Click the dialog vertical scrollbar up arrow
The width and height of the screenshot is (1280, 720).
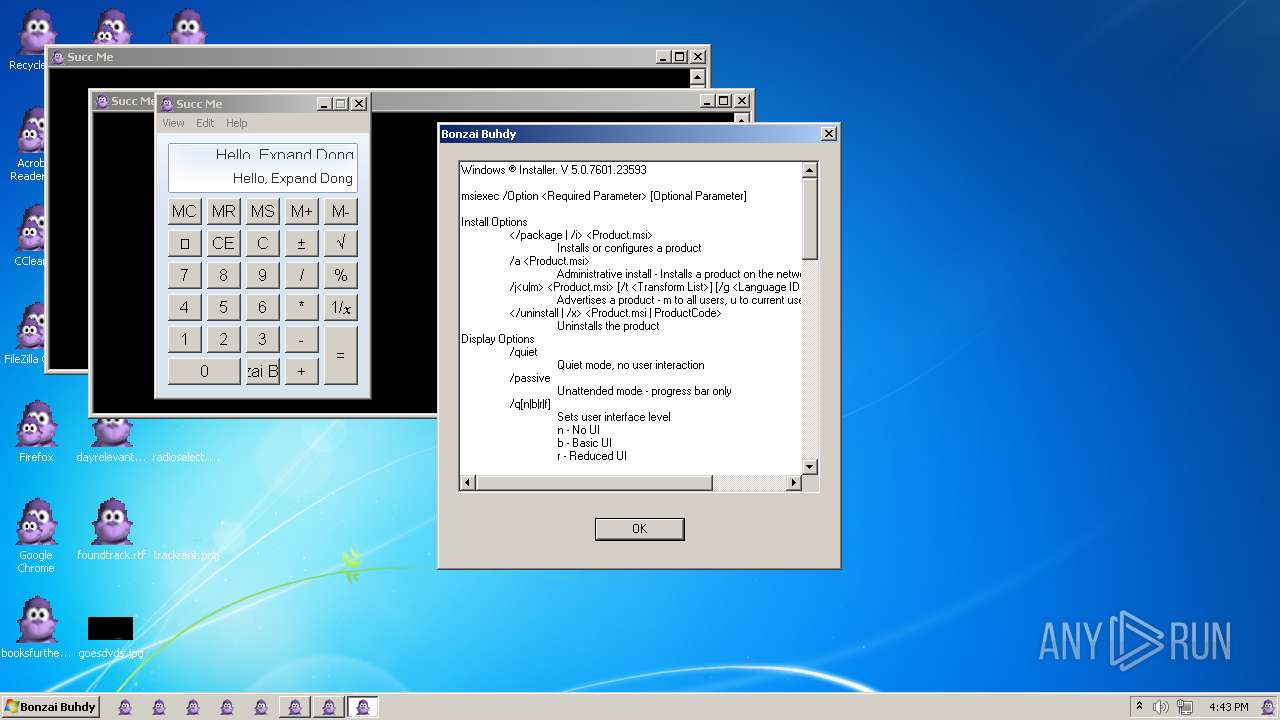tap(810, 170)
